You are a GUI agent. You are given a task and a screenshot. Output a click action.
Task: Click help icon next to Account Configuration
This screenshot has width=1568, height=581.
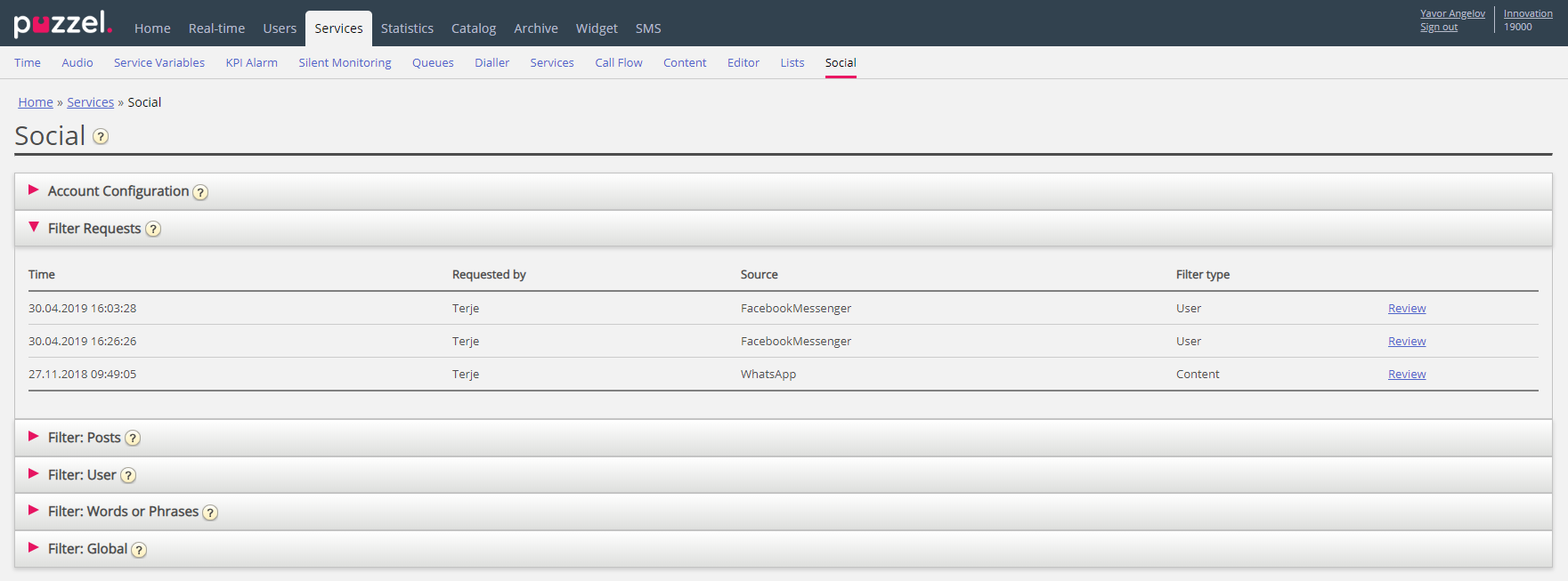click(201, 192)
